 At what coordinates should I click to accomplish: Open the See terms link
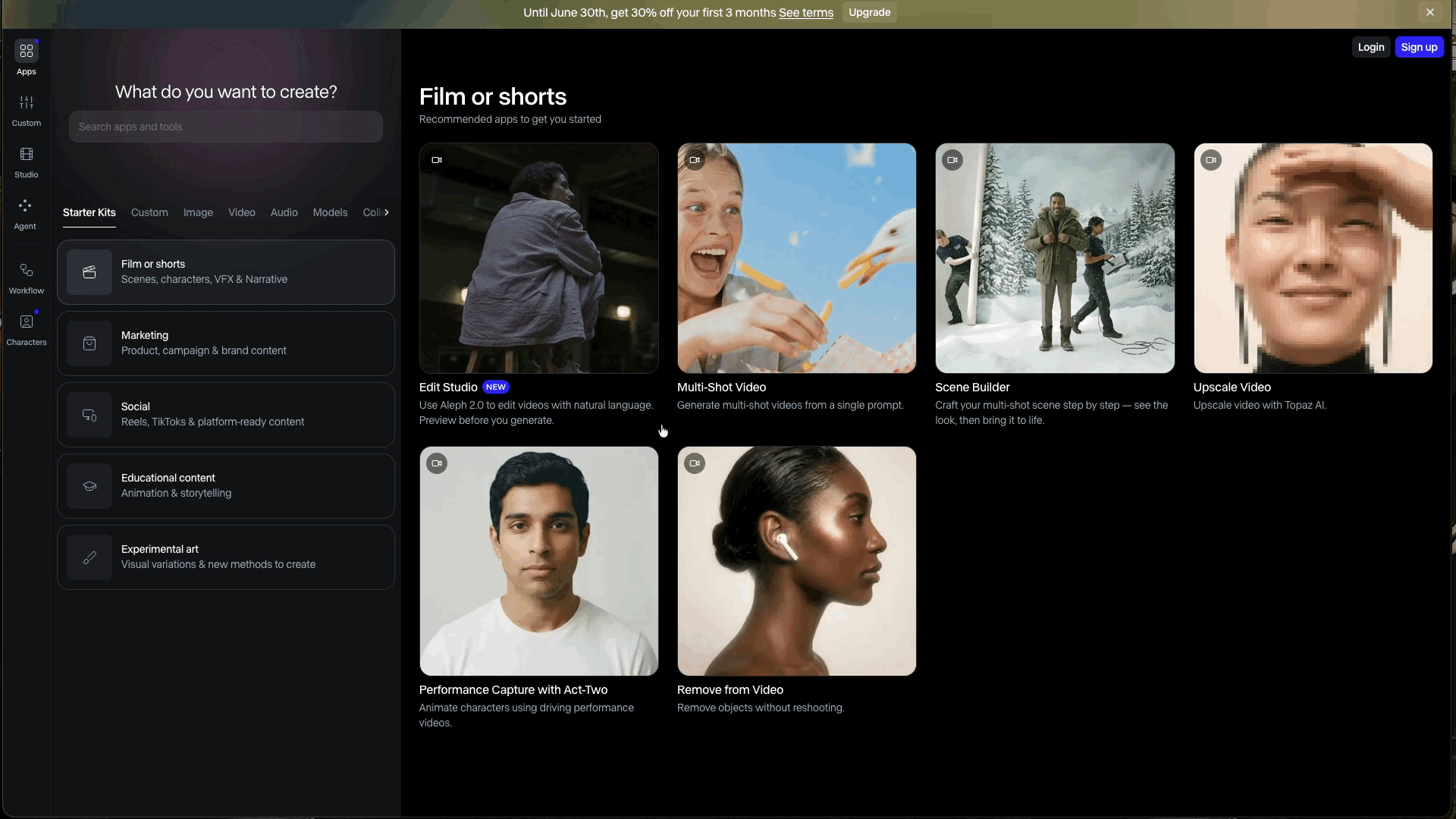click(806, 13)
